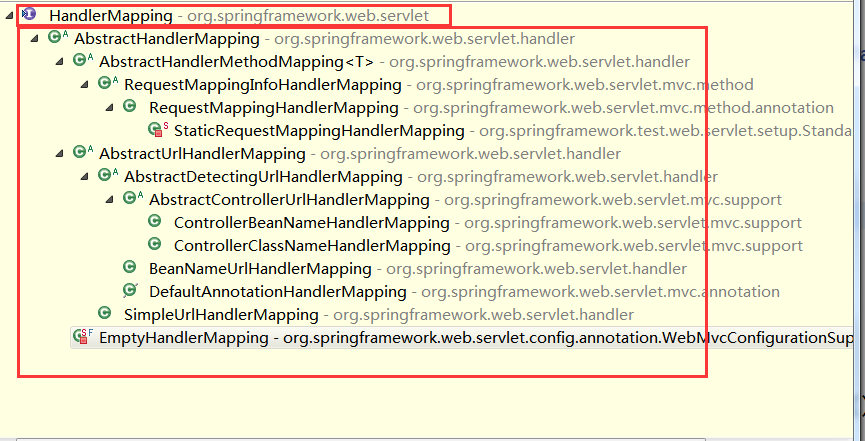Select the AbstractHandlerMapping row
The height and width of the screenshot is (441, 865).
324,39
